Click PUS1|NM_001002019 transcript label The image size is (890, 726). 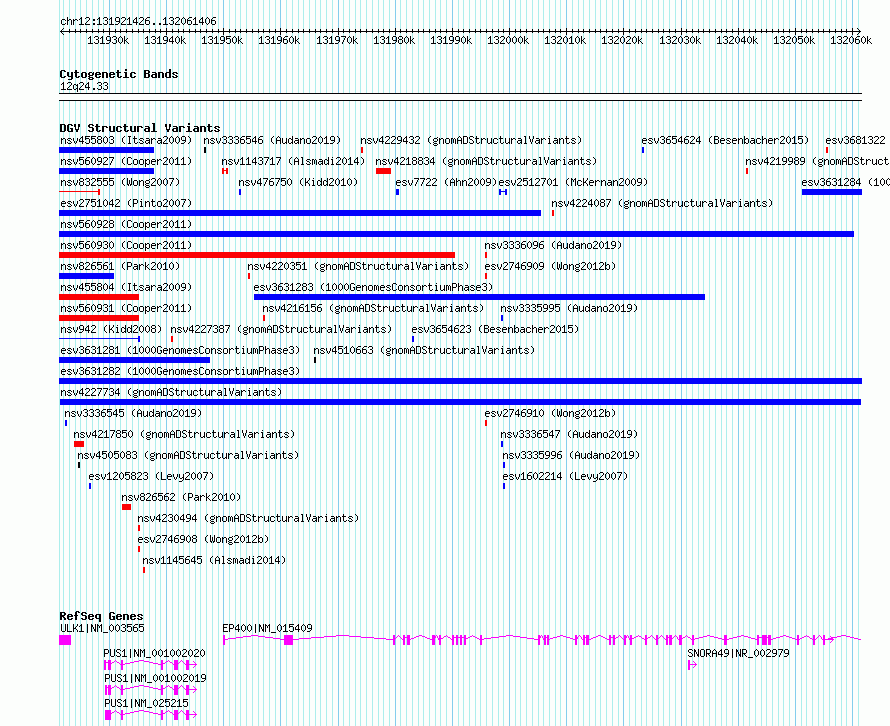coord(155,678)
